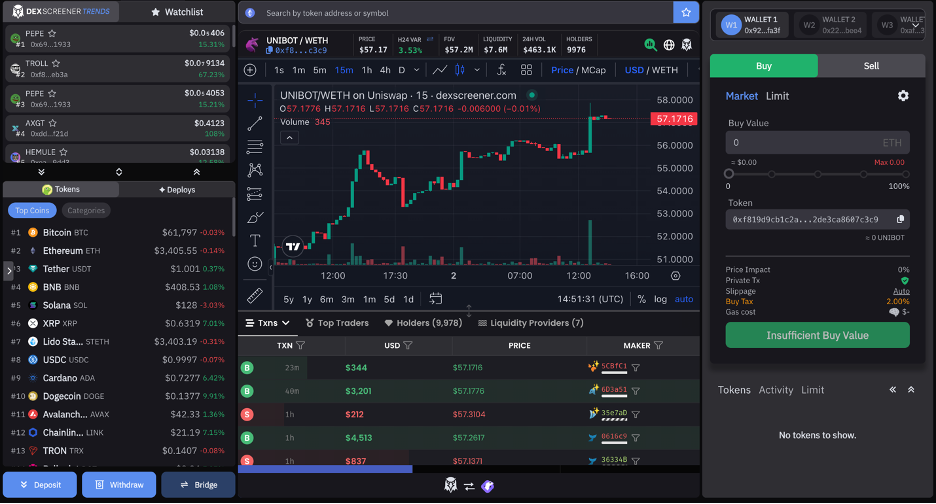Switch to the Limit order tab

[x=777, y=96]
